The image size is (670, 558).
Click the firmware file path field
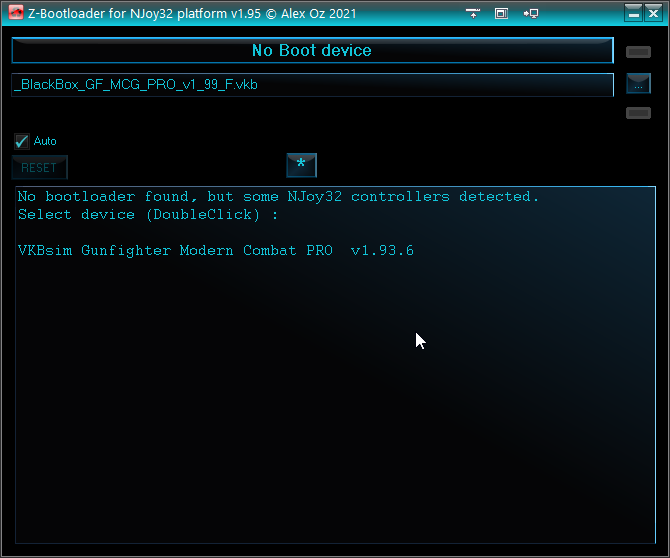point(312,85)
